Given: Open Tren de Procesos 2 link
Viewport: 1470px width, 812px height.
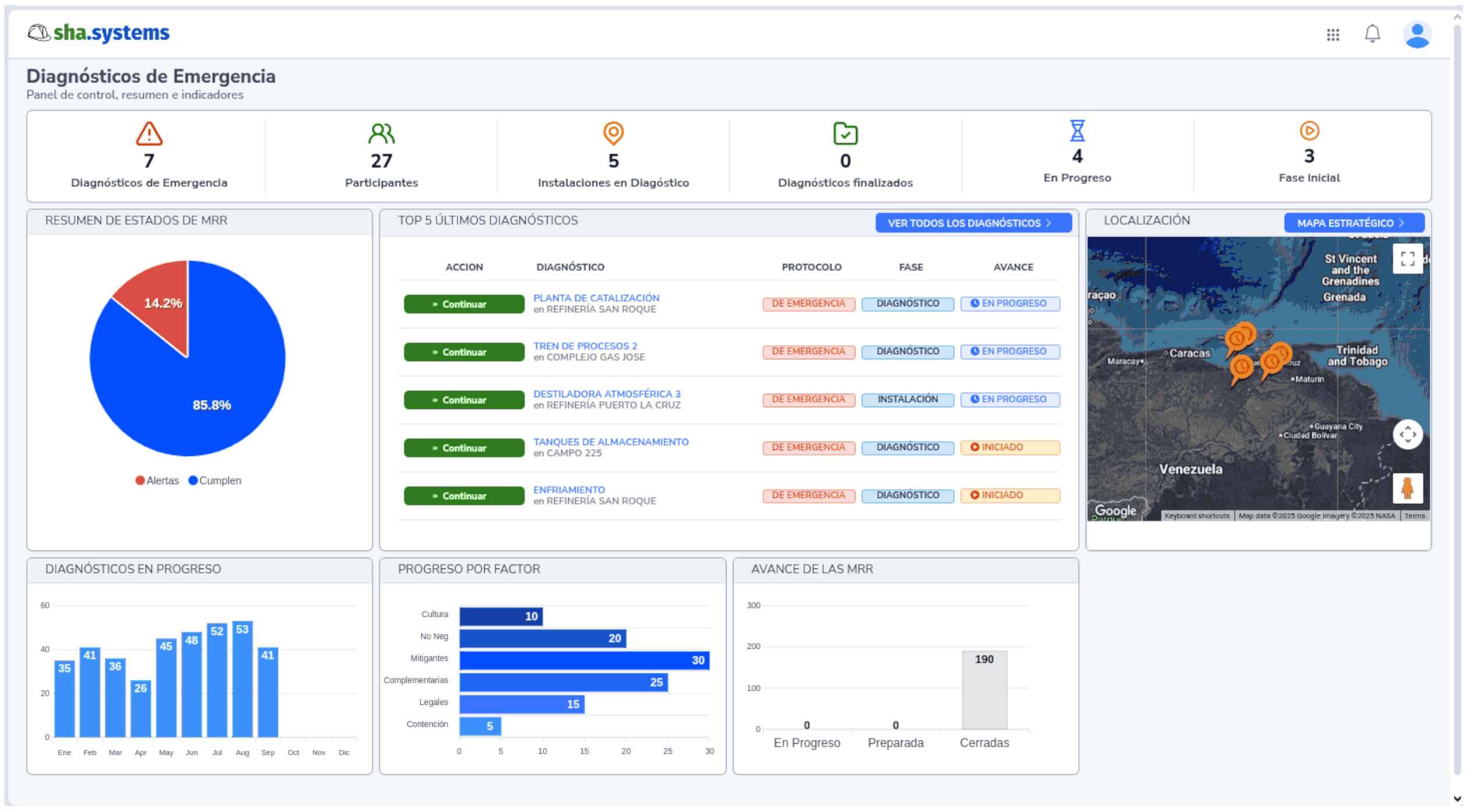Looking at the screenshot, I should (x=585, y=346).
